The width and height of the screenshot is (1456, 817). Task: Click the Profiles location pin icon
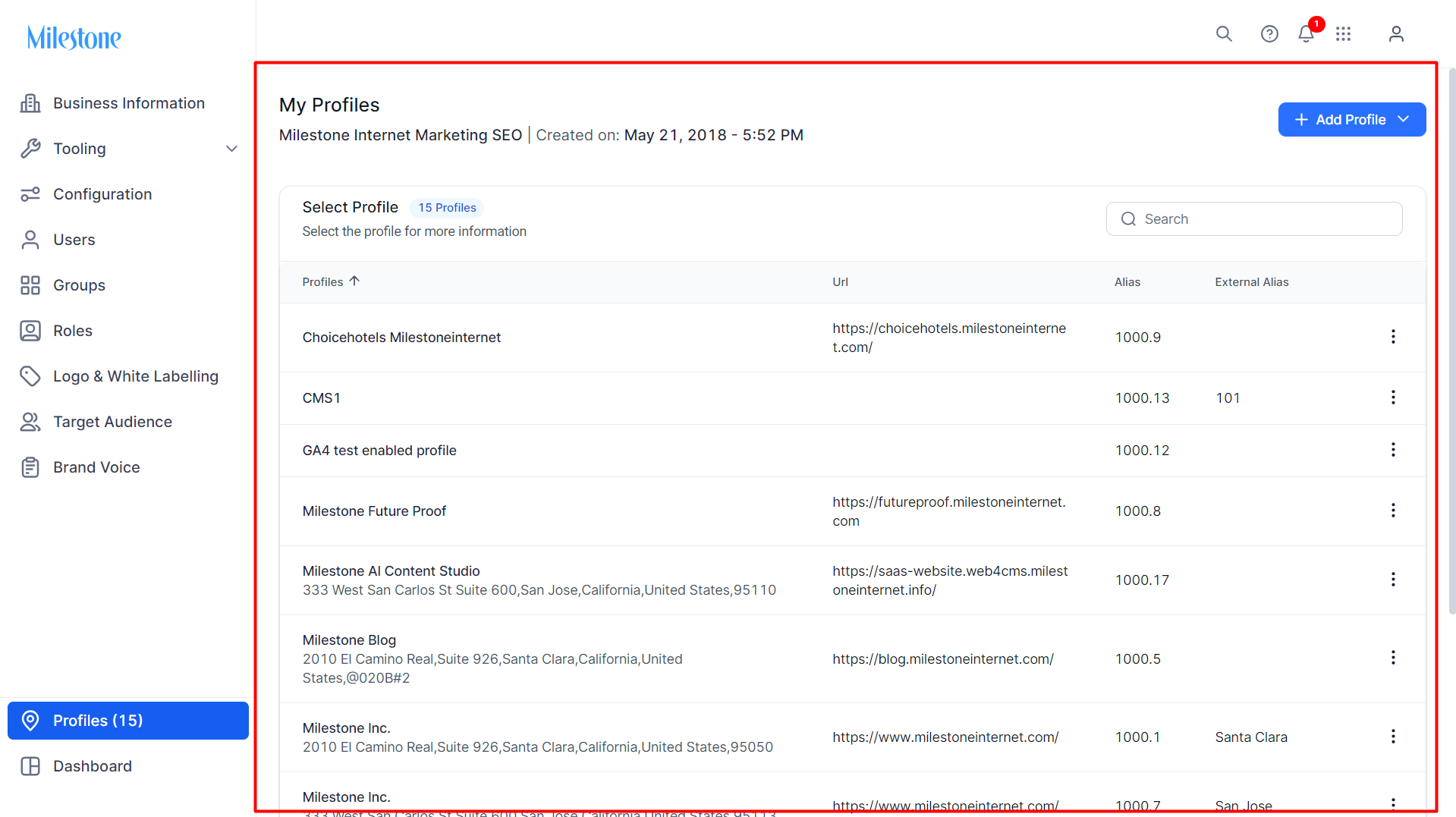pos(30,721)
